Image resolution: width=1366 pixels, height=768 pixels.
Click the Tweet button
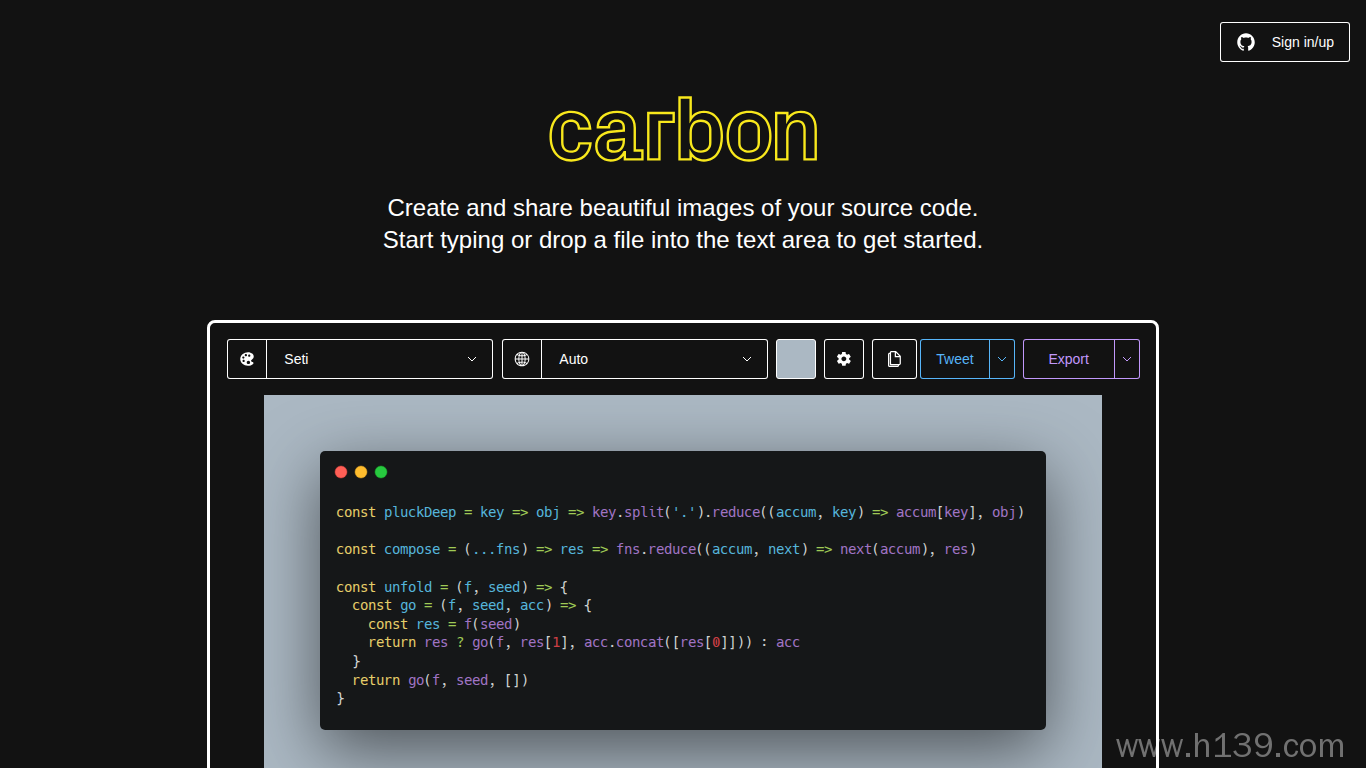point(955,359)
